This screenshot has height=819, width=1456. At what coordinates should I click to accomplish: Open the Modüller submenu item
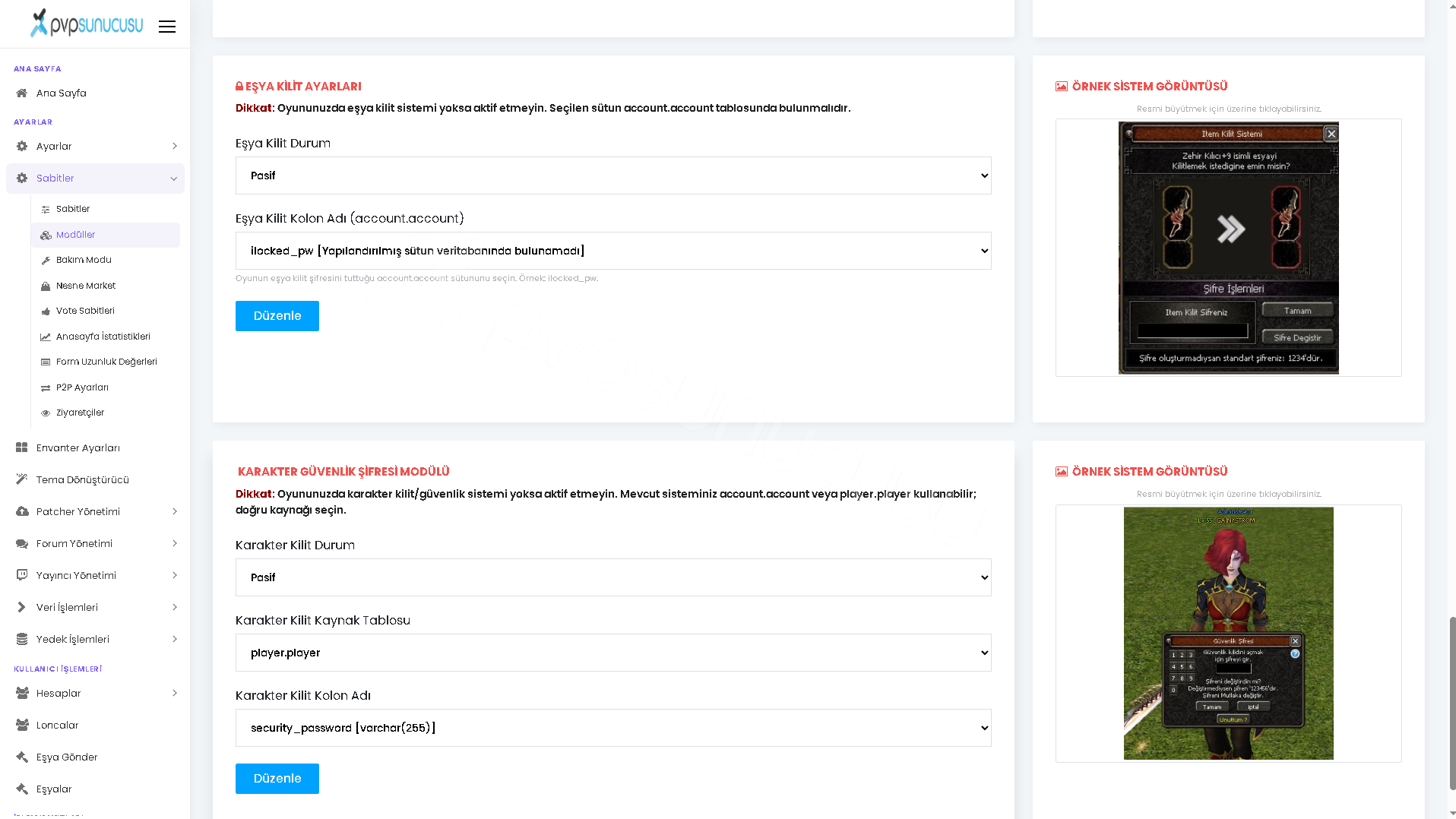tap(106, 236)
